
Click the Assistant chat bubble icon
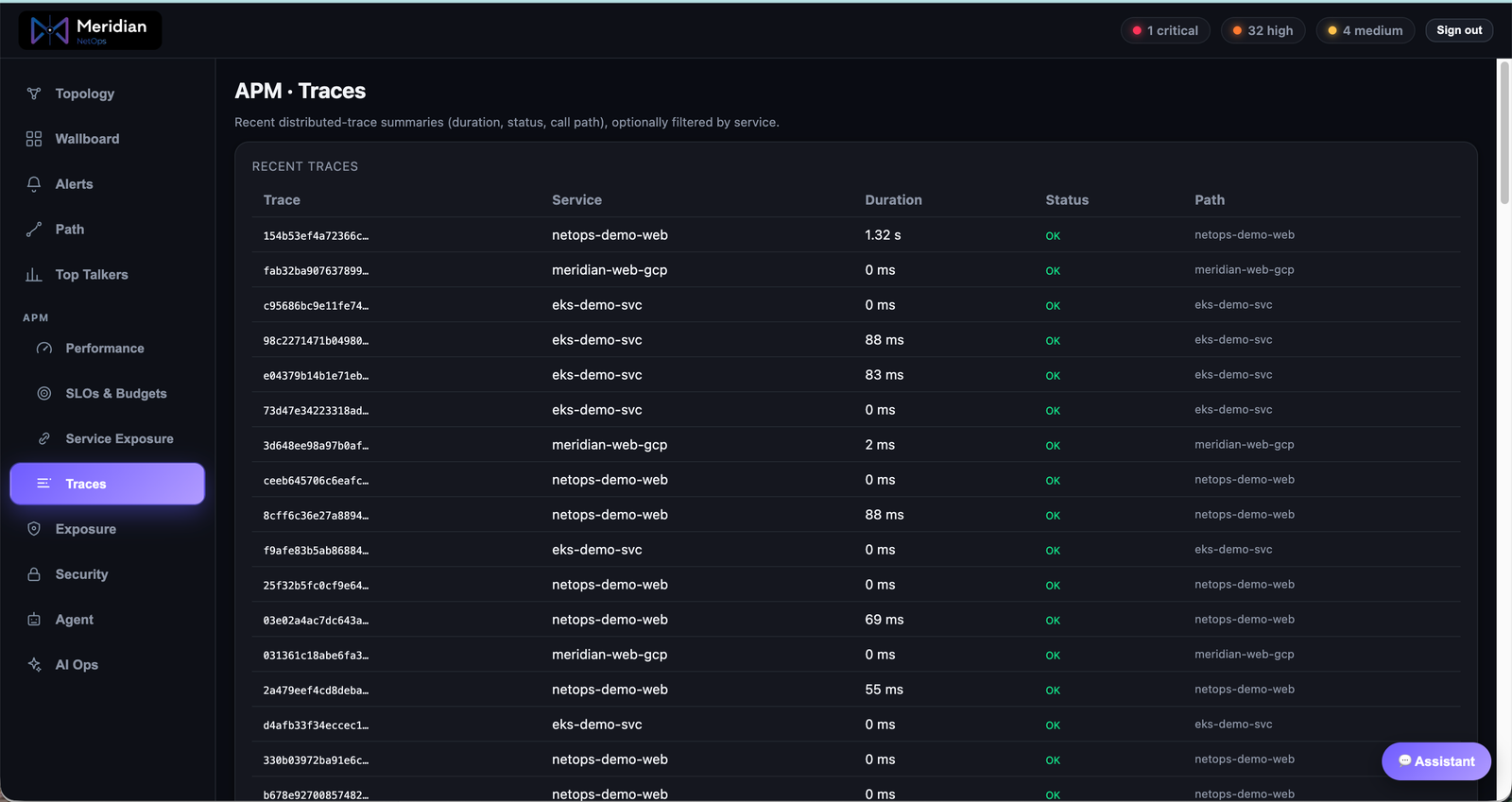[x=1405, y=760]
